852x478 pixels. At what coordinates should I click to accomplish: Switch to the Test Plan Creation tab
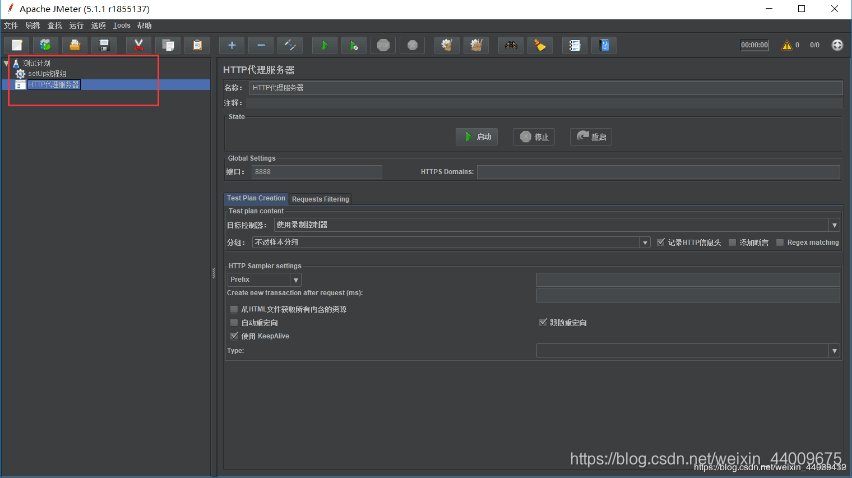point(256,198)
